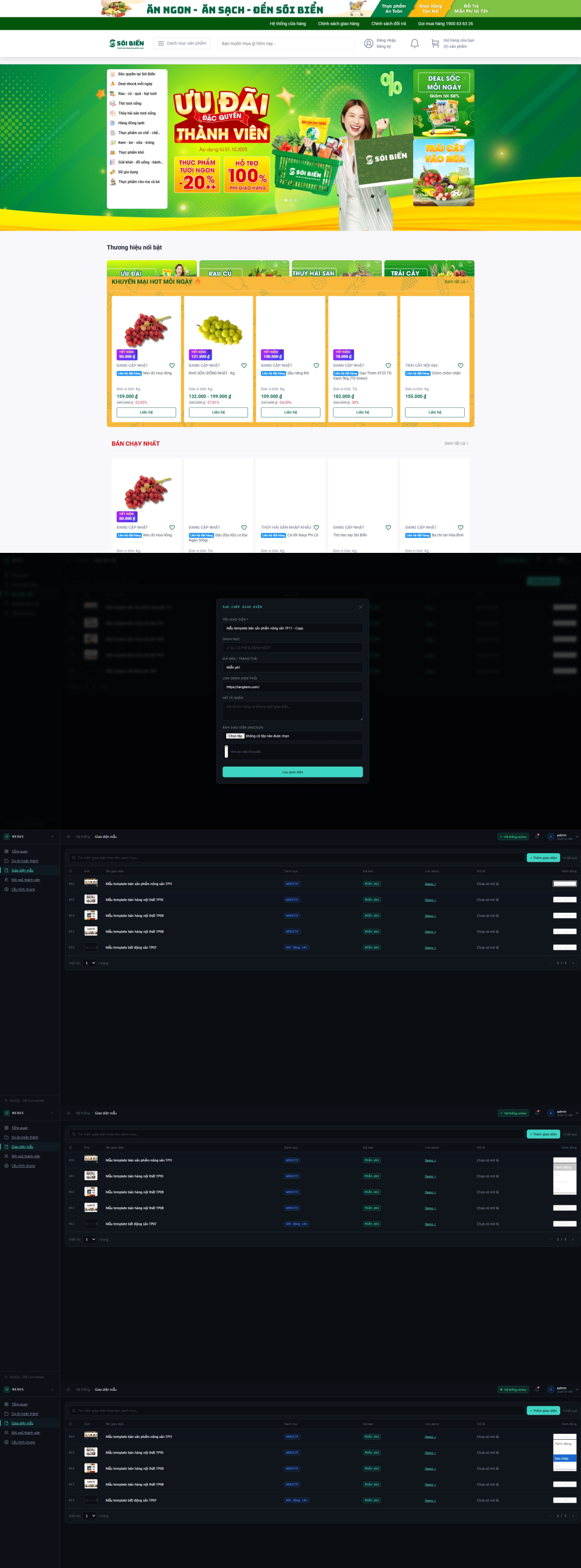Favorite the Đậu đũa hữu cơ product heart
This screenshot has height=1568, width=581.
(x=244, y=528)
